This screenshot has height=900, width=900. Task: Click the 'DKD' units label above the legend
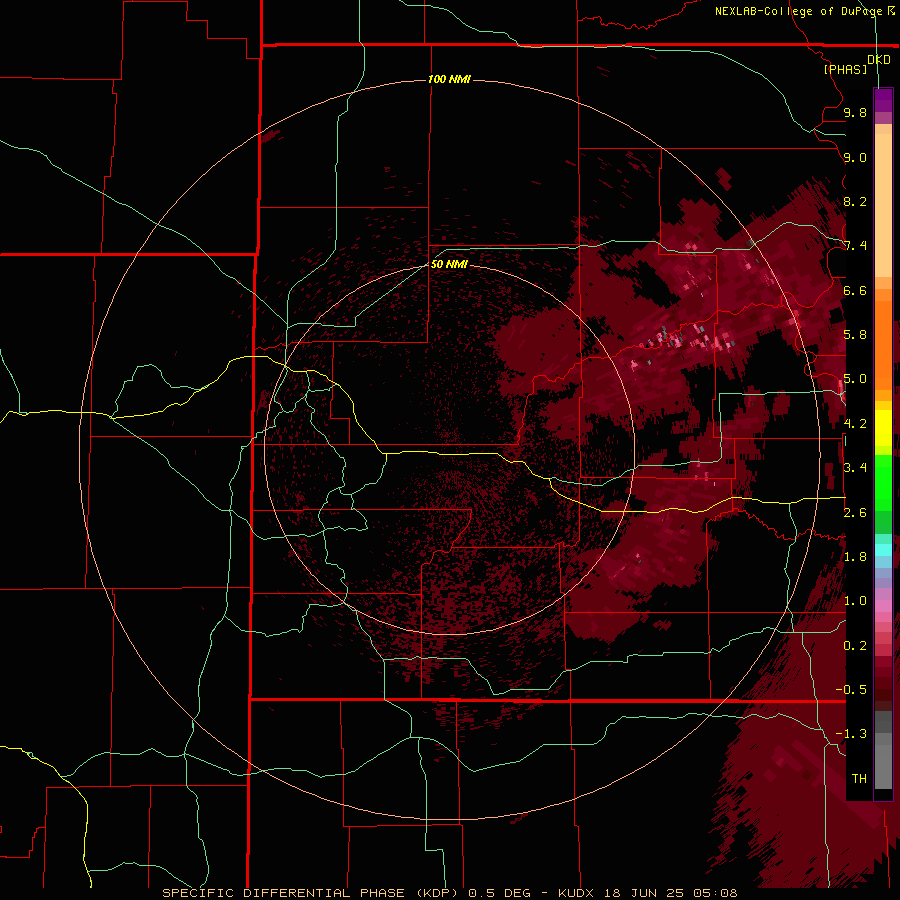(x=879, y=59)
